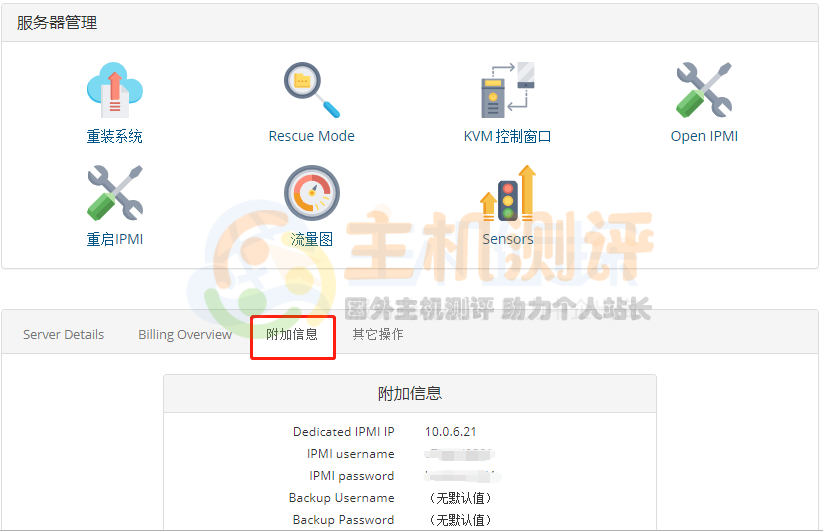Switch to the Billing Overview tab
Image resolution: width=823 pixels, height=531 pixels.
pyautogui.click(x=185, y=334)
